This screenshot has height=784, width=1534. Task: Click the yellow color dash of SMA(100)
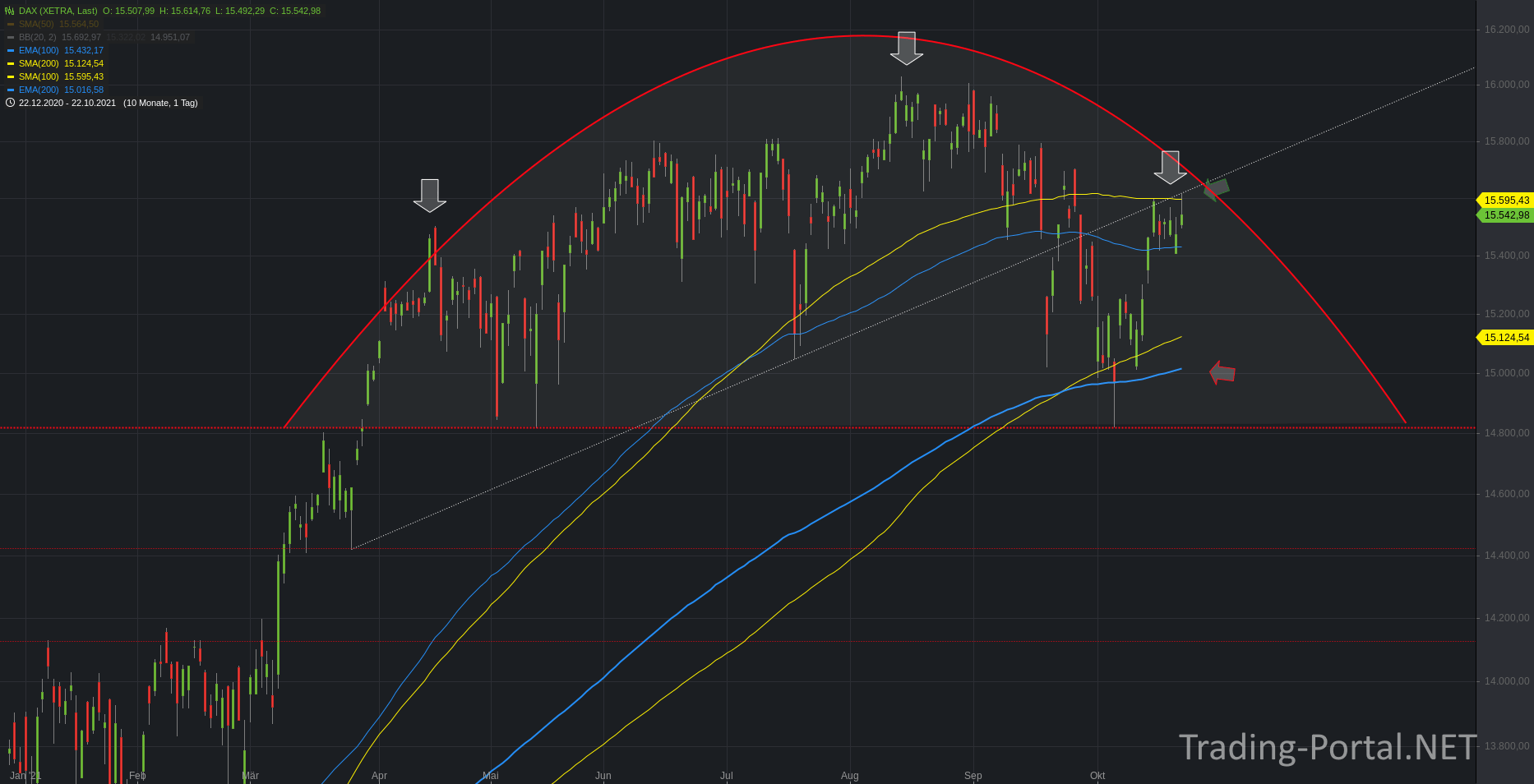click(x=11, y=76)
